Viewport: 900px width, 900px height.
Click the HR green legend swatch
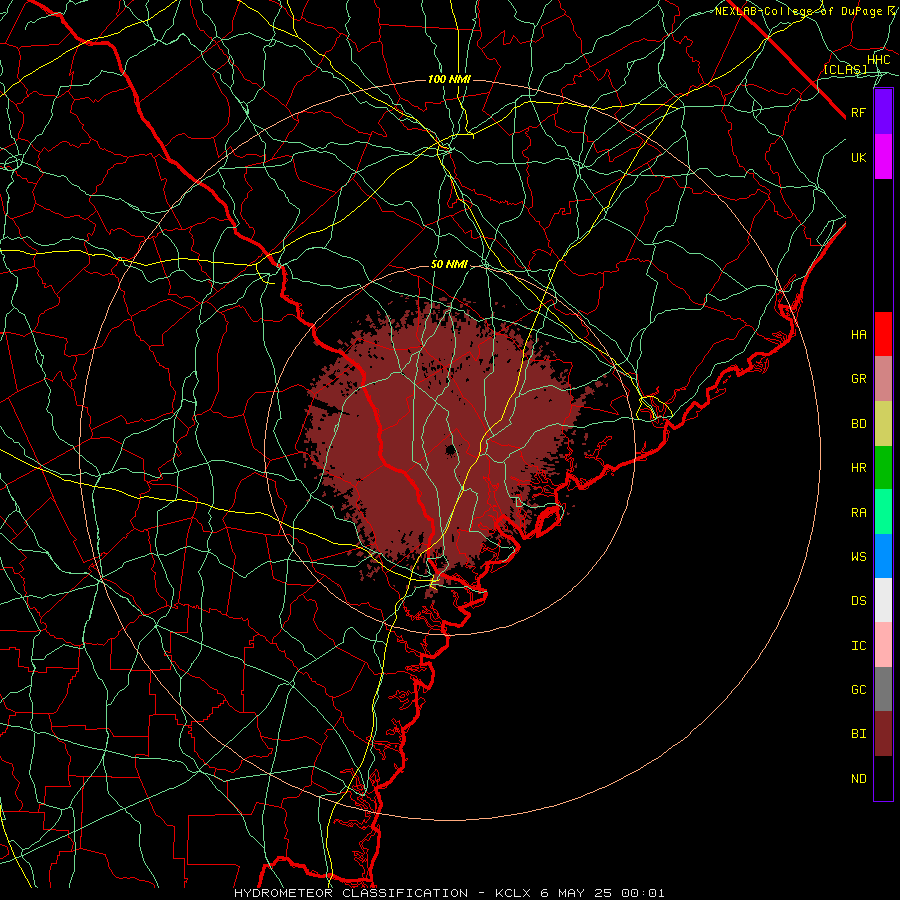coord(883,468)
